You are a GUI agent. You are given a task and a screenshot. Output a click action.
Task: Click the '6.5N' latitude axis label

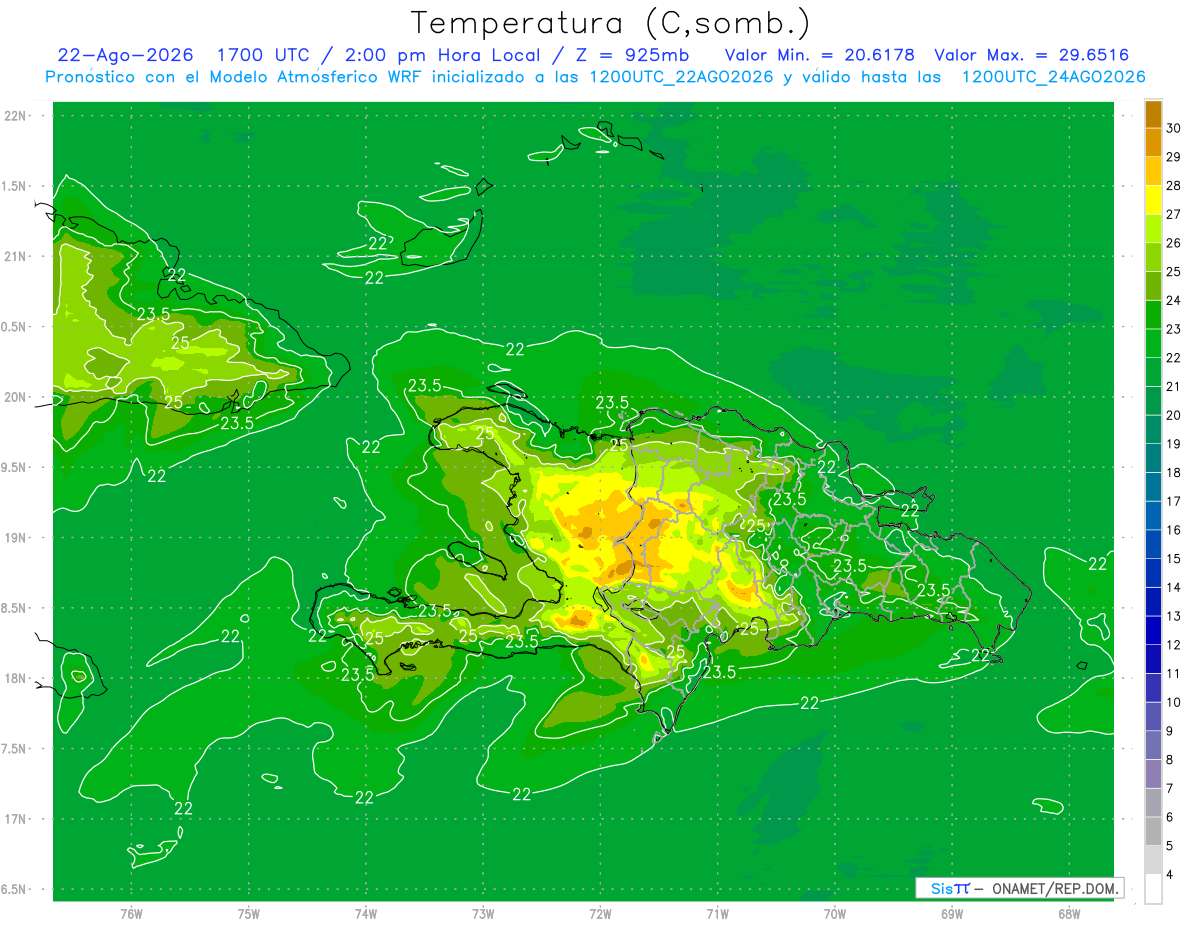pos(14,889)
